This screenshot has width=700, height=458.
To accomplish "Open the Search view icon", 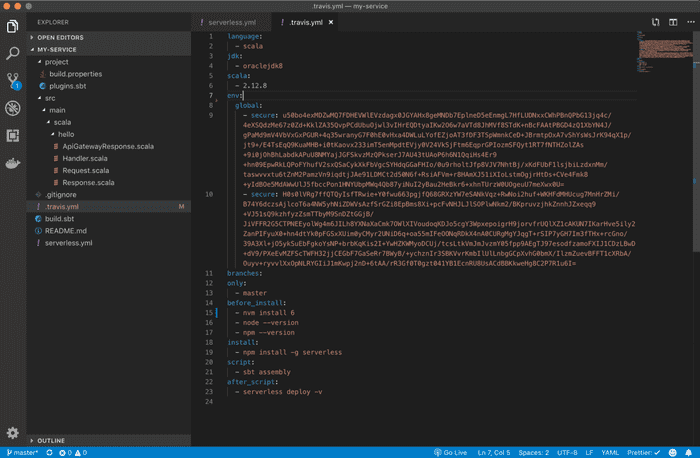I will 12,53.
